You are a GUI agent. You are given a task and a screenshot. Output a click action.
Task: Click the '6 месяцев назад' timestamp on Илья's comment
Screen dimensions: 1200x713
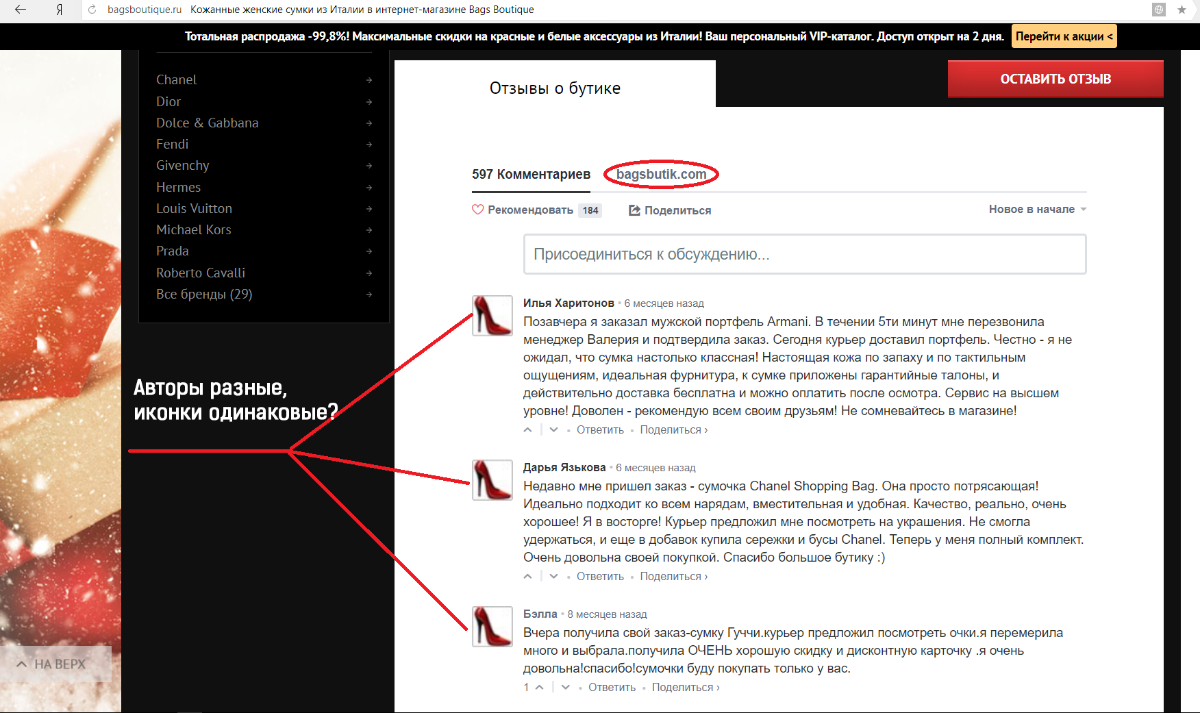click(664, 303)
